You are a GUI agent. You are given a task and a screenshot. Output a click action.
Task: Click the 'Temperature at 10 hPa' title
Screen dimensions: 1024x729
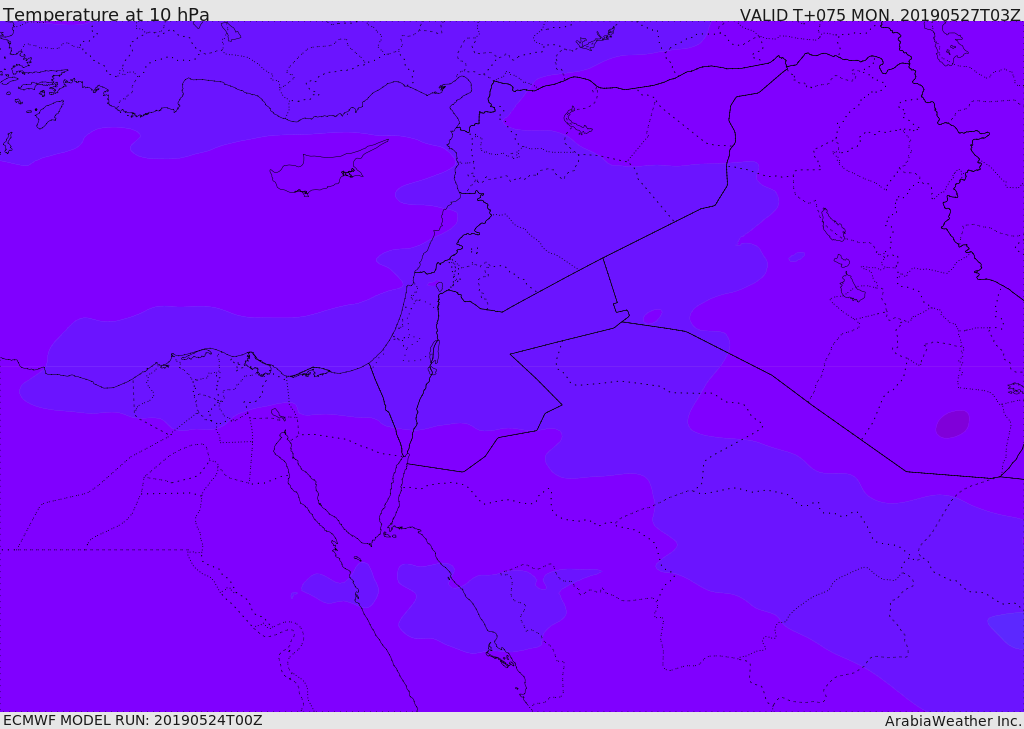(x=106, y=14)
